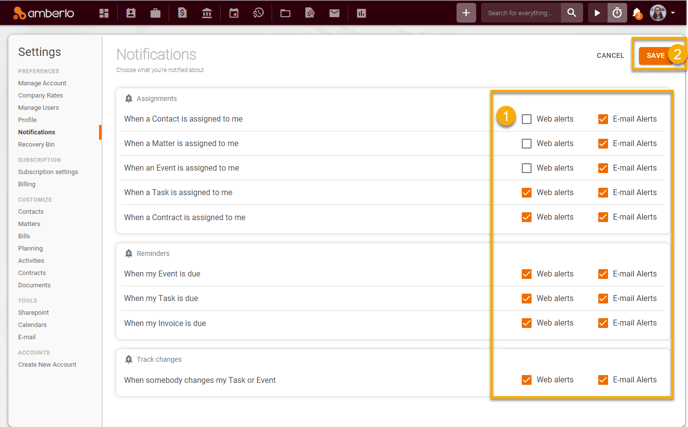
Task: Uncheck Web alerts for Event is due
Action: [527, 274]
